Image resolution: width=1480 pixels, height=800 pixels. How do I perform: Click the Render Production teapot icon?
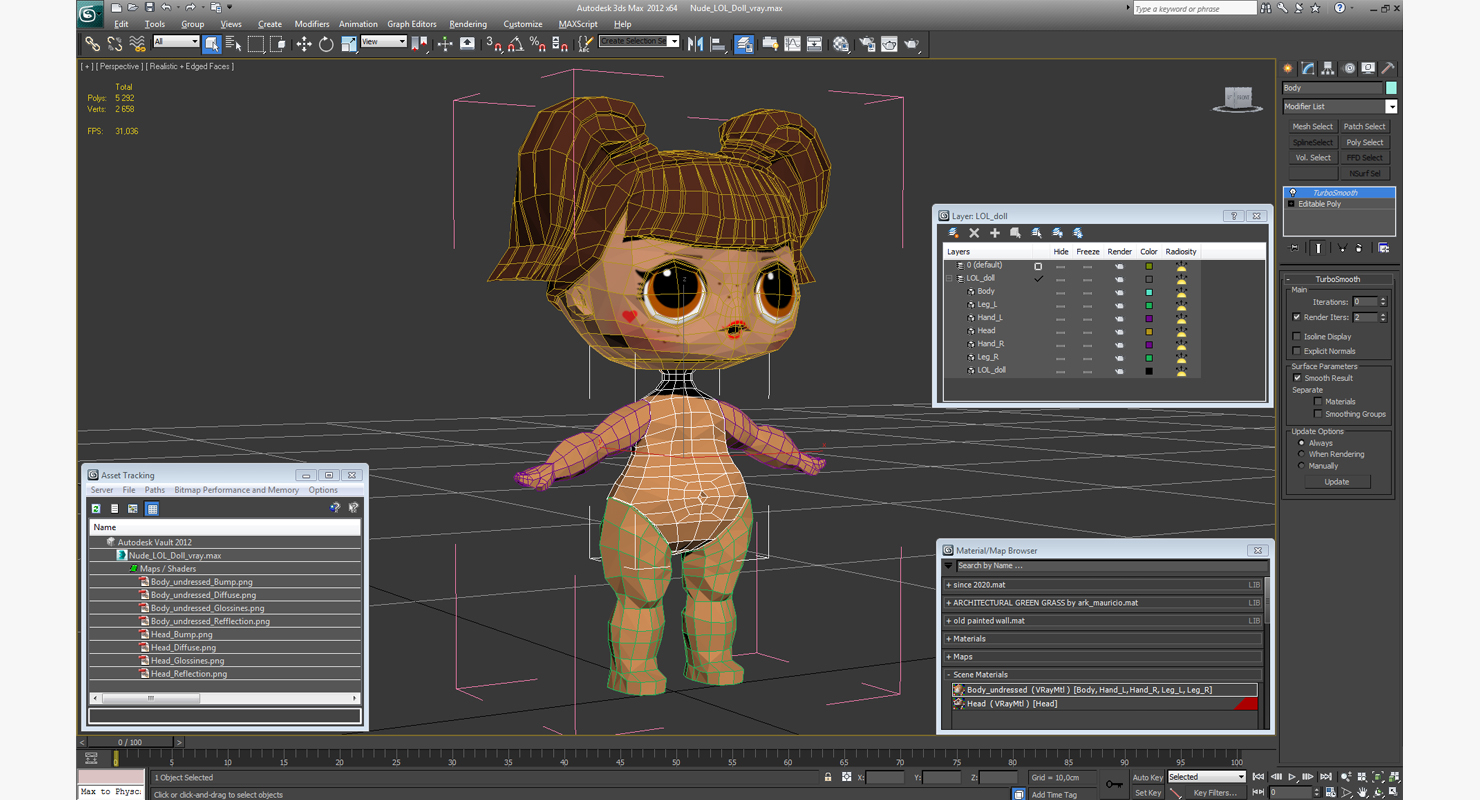click(912, 44)
